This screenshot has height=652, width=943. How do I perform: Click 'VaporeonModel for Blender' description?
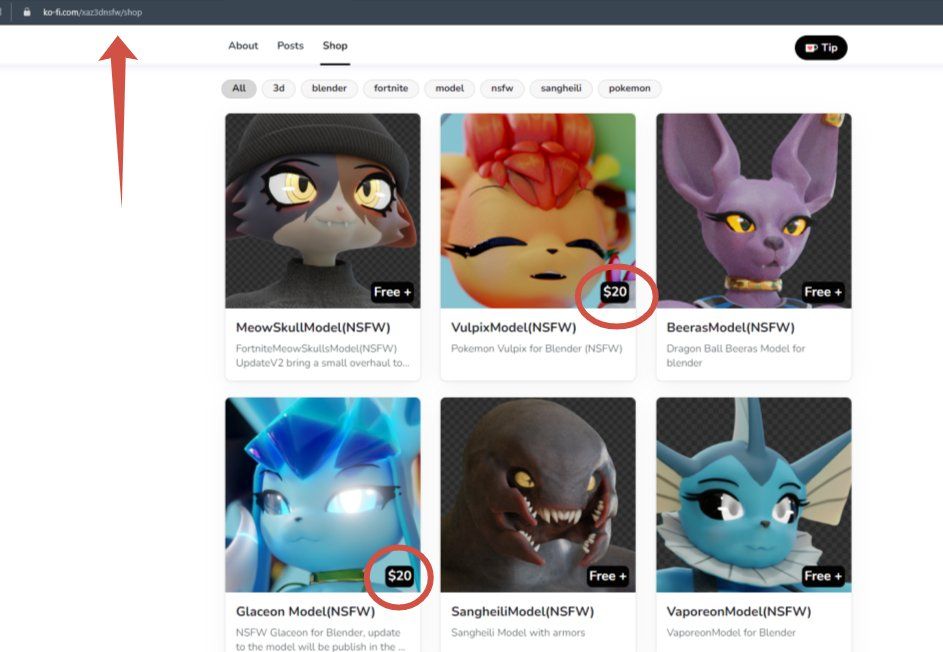(731, 633)
